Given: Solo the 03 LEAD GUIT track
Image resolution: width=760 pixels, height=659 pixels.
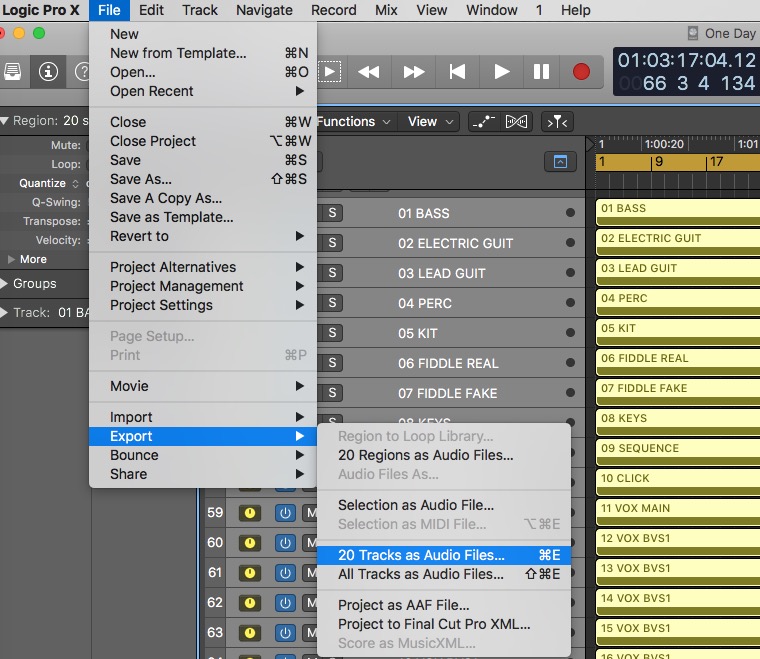Looking at the screenshot, I should pos(332,273).
